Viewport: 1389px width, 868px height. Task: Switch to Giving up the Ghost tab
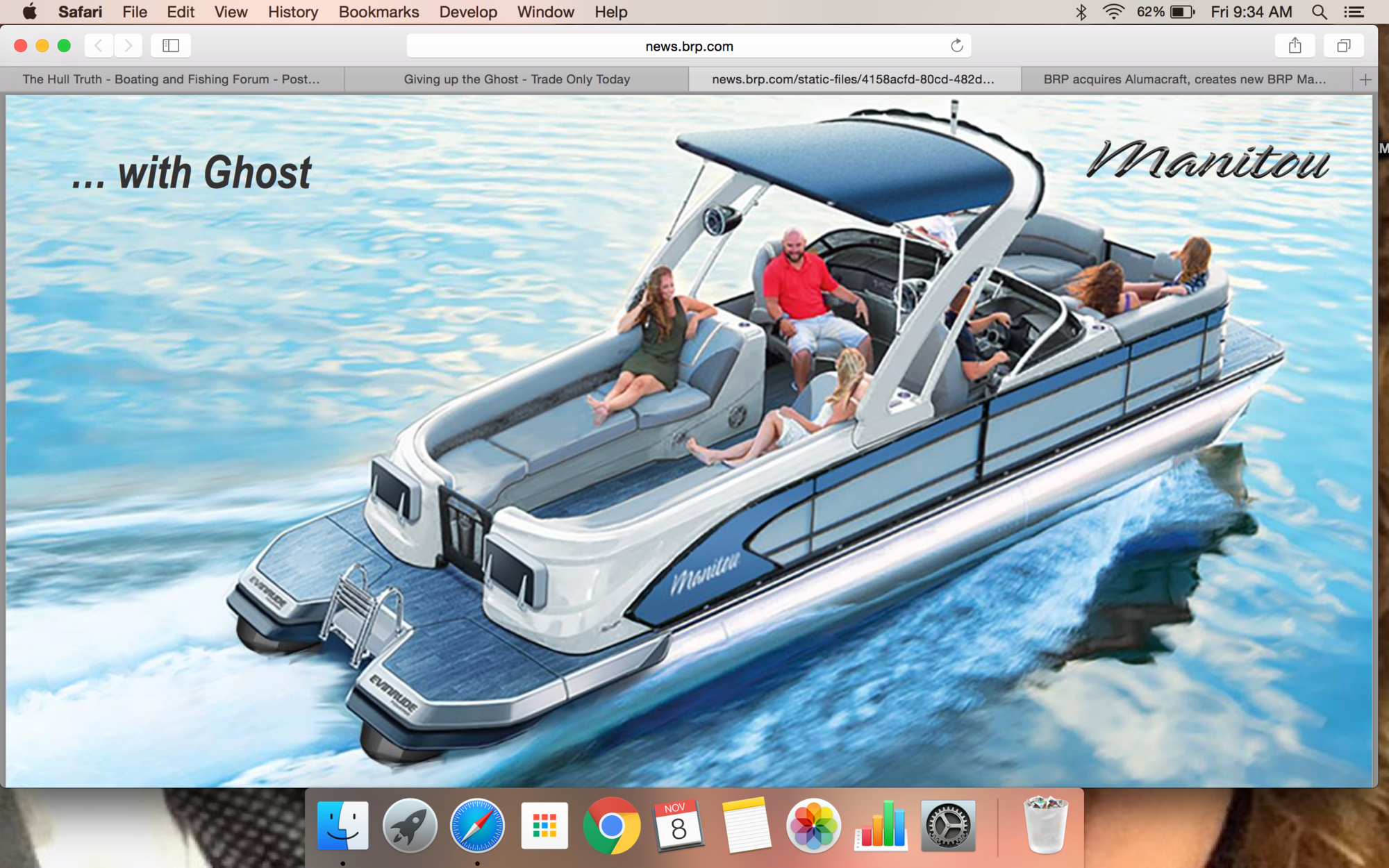coord(517,79)
